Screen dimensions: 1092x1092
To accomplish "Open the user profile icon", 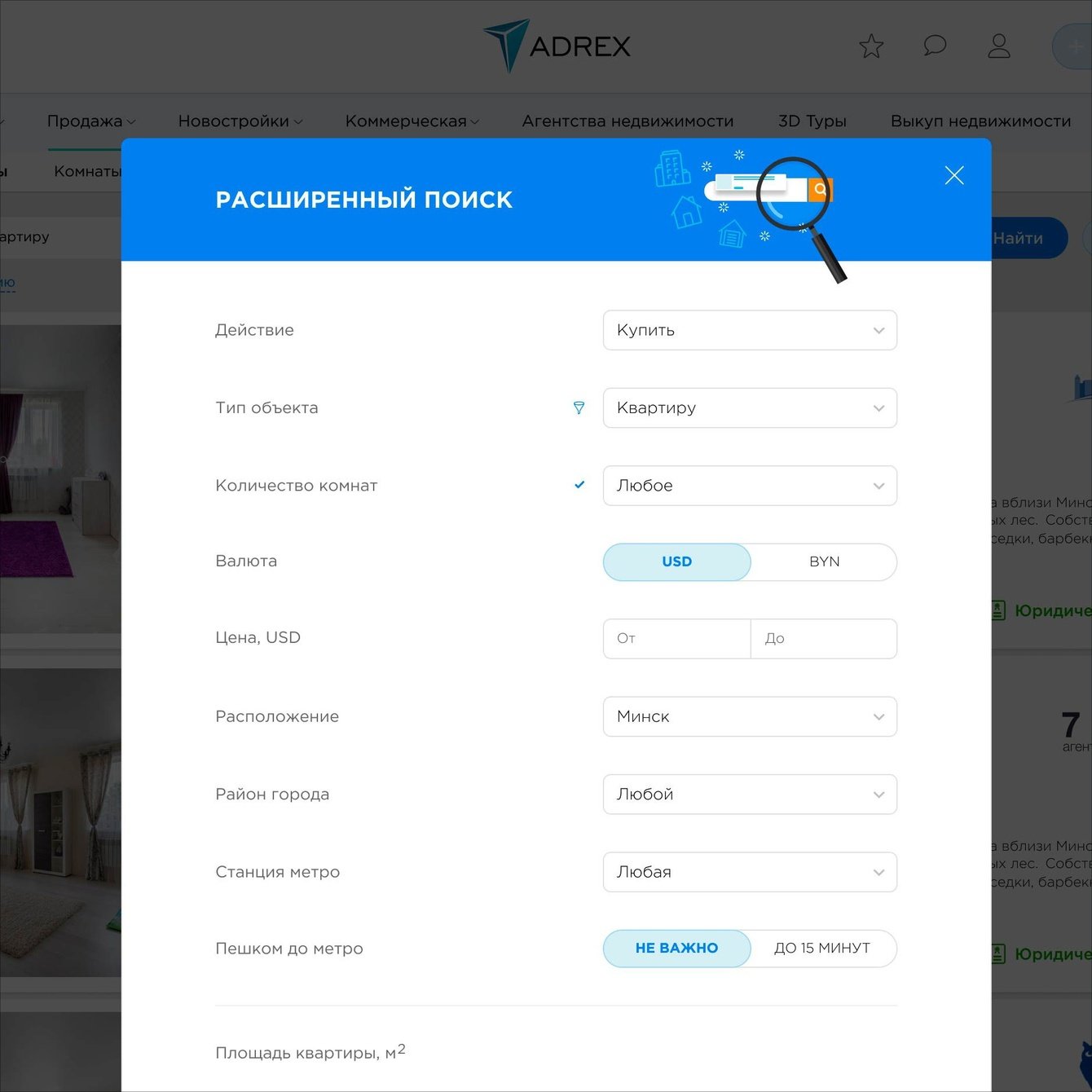I will tap(999, 46).
